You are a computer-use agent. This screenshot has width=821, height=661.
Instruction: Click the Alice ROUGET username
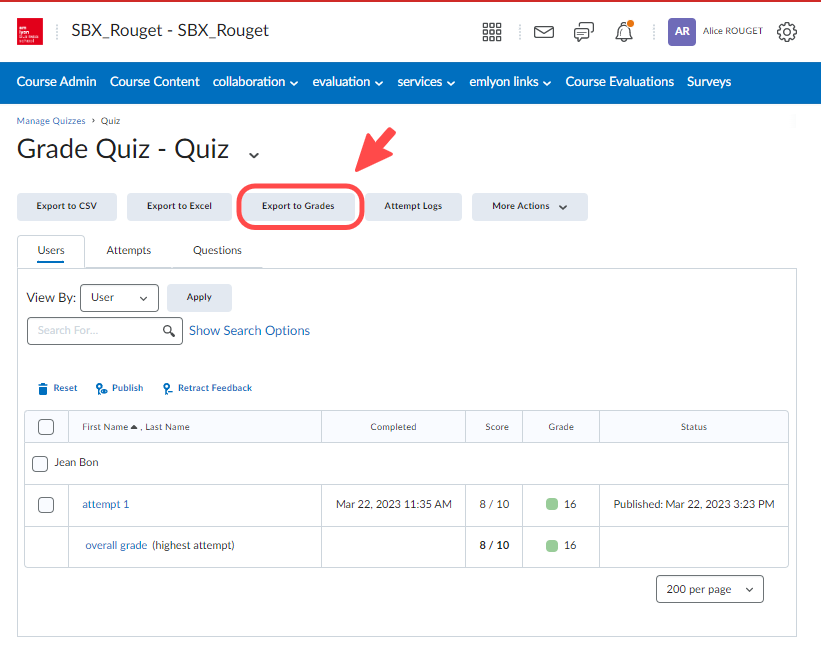733,31
